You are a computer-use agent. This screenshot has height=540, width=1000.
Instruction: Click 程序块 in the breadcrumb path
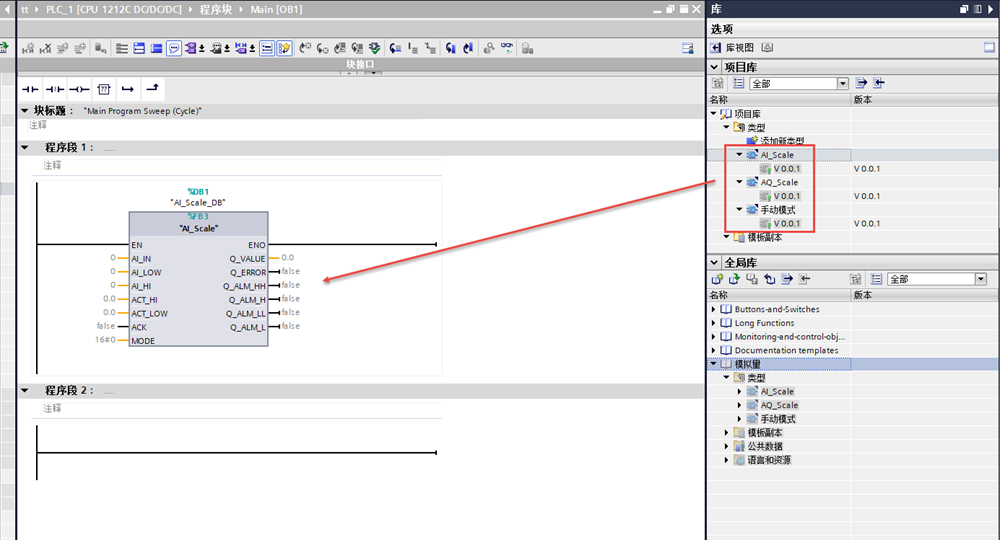point(216,10)
